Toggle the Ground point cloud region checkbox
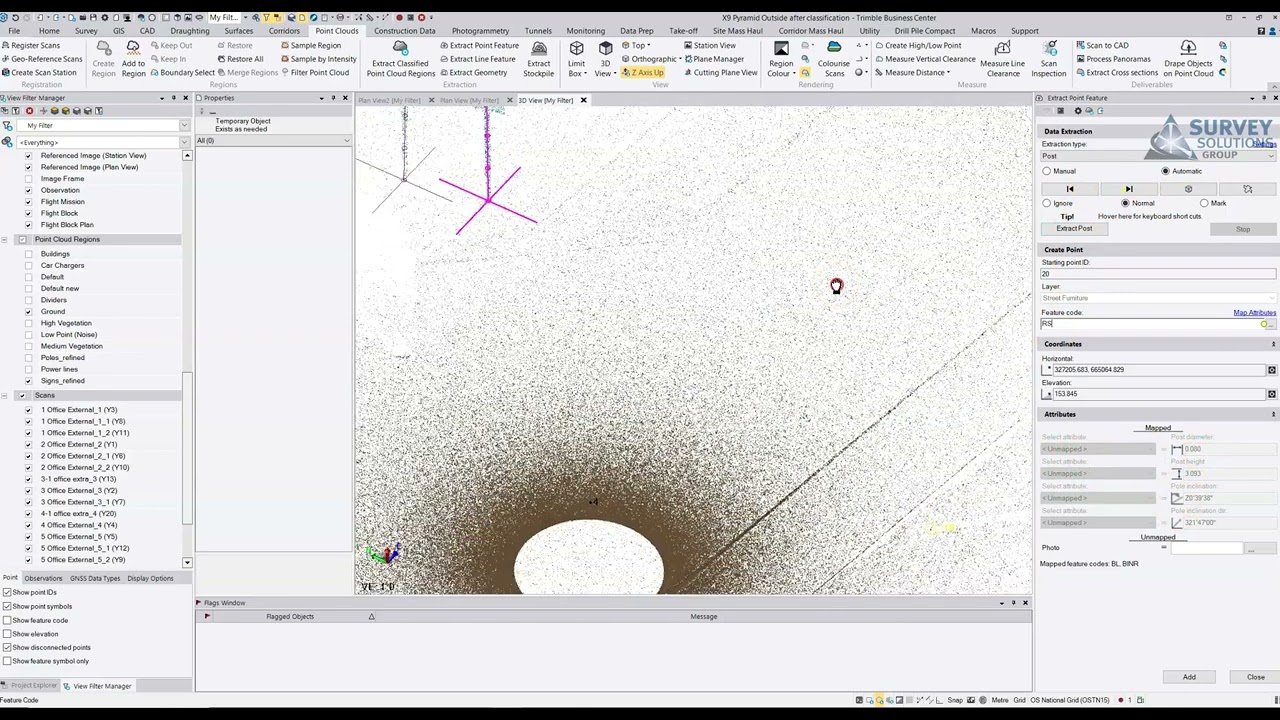Screen dimensions: 1280x720 (28, 312)
